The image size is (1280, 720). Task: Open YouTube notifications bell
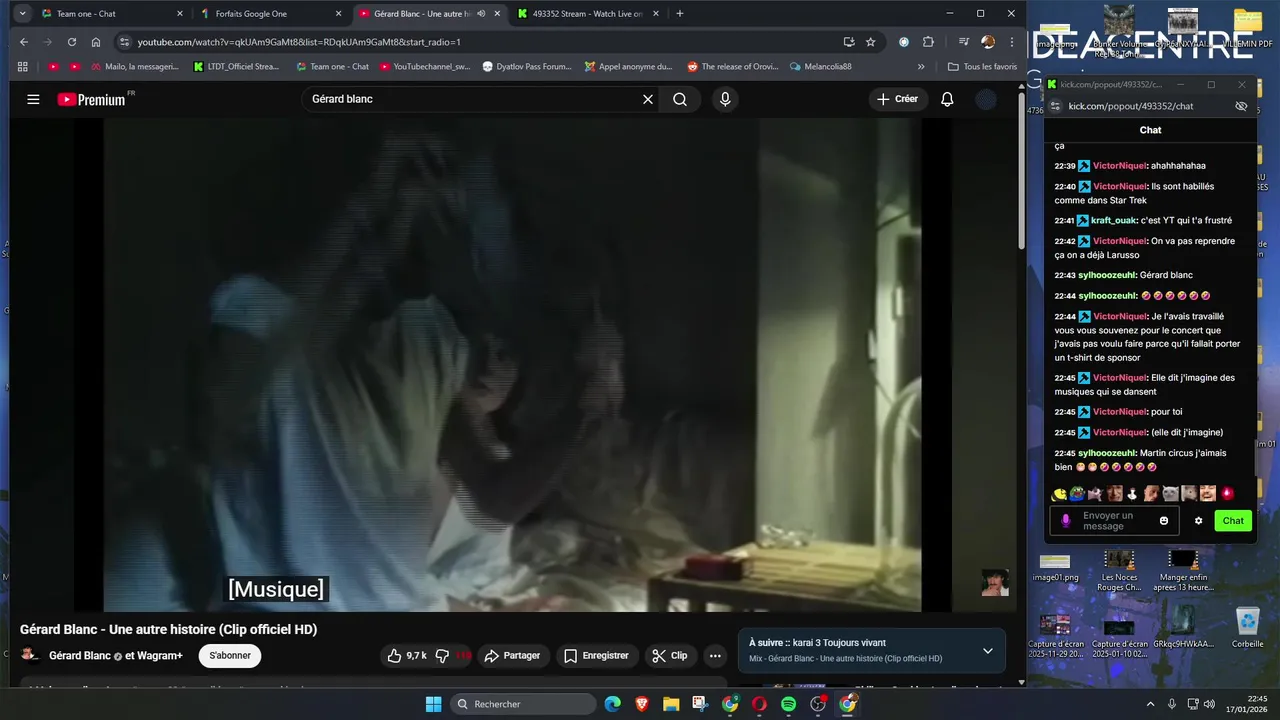tap(947, 99)
